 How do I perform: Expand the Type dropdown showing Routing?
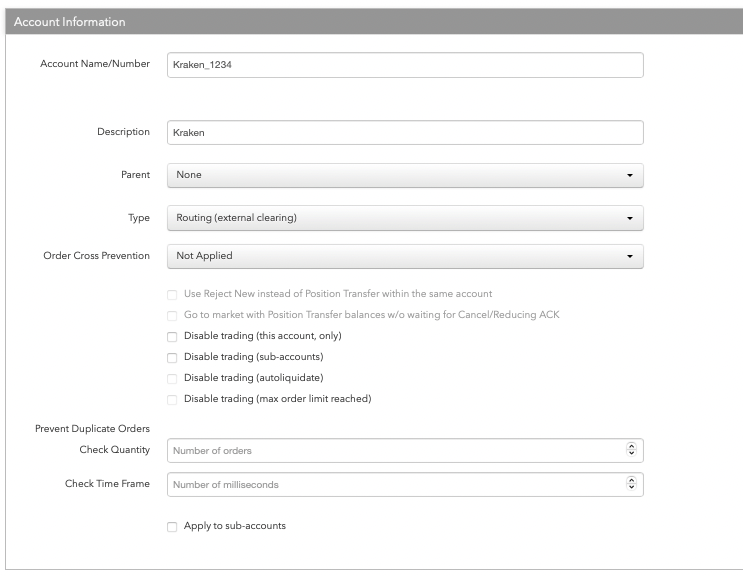(x=404, y=217)
